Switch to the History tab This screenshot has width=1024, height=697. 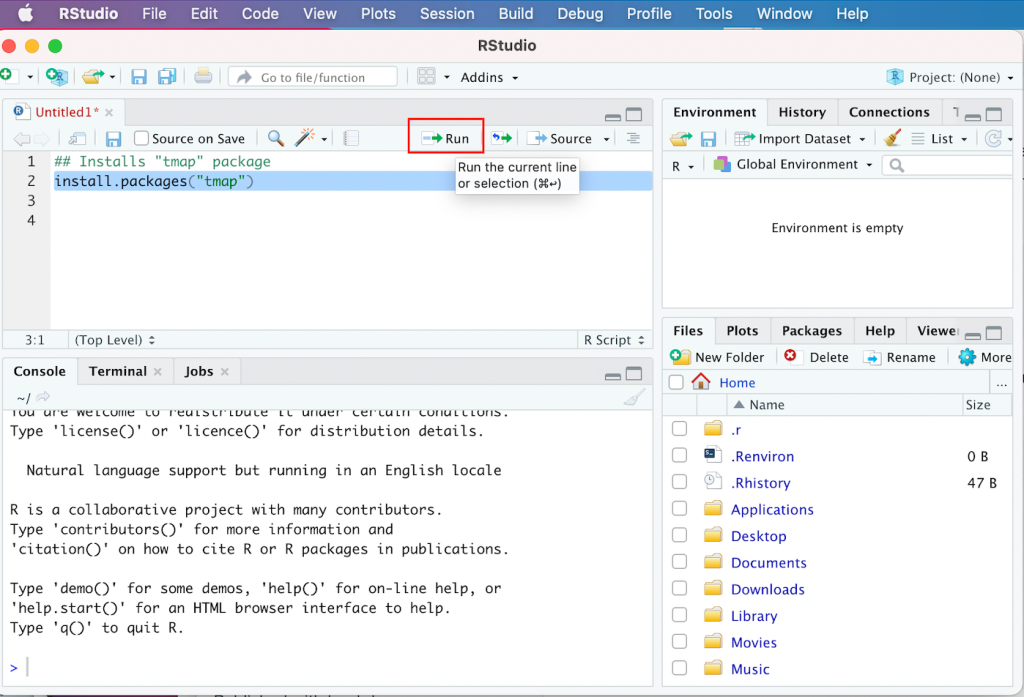(x=802, y=112)
